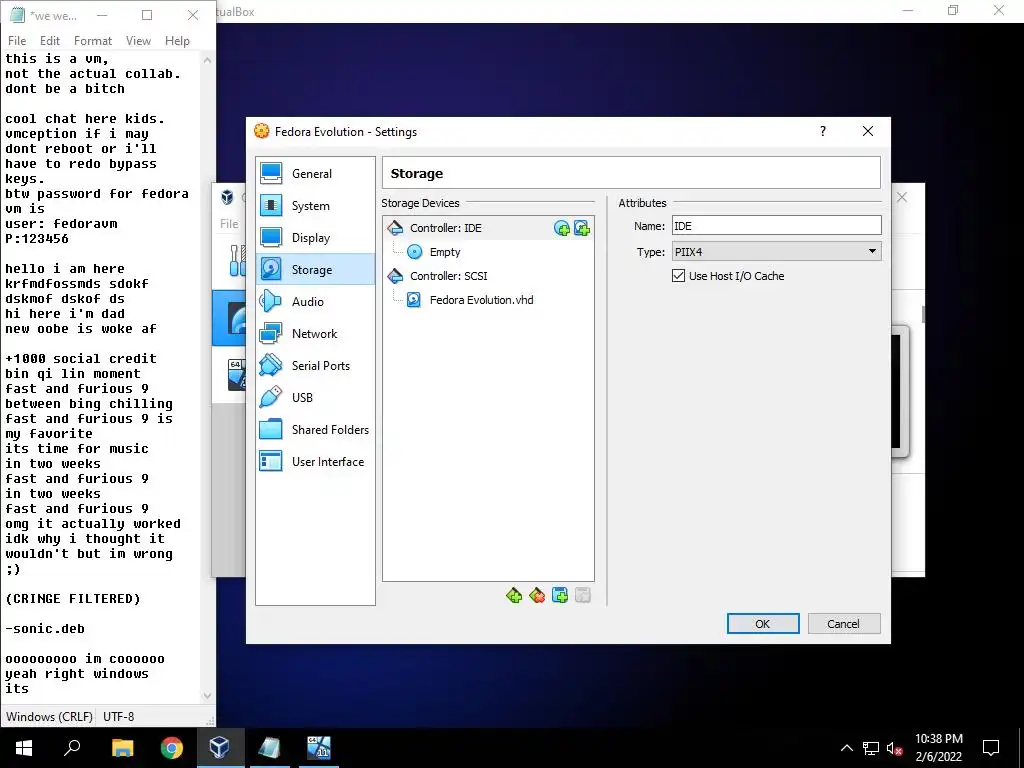Select Controller: IDE in storage tree
Viewport: 1024px width, 768px height.
(445, 228)
